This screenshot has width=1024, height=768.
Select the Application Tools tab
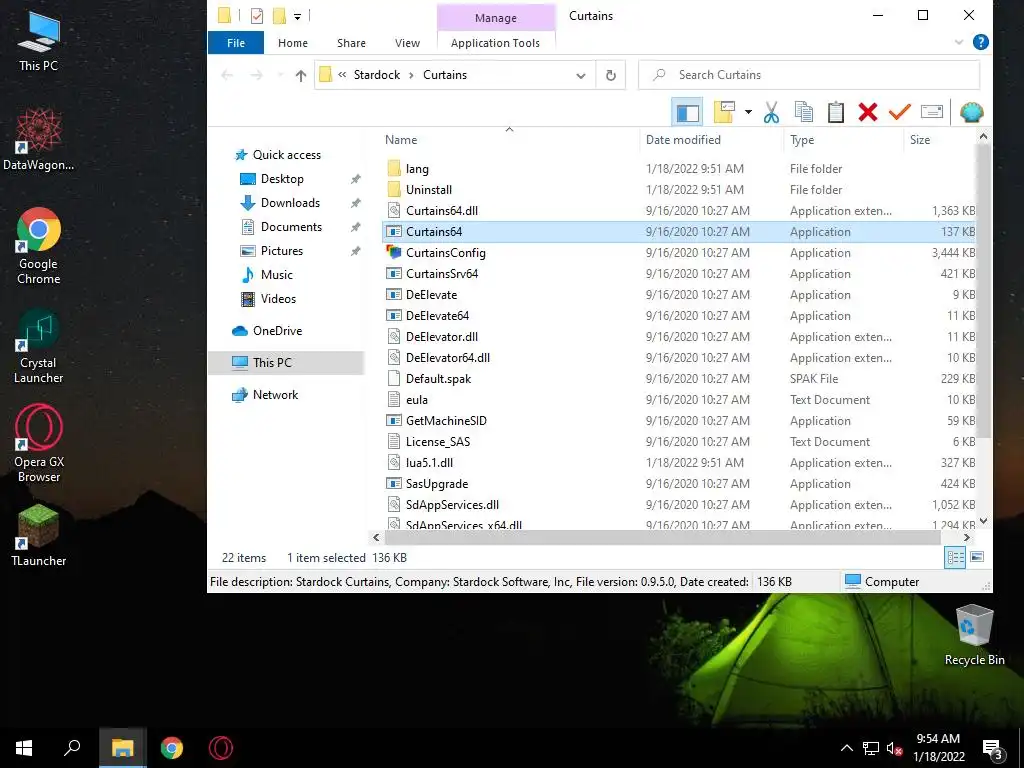[x=496, y=43]
